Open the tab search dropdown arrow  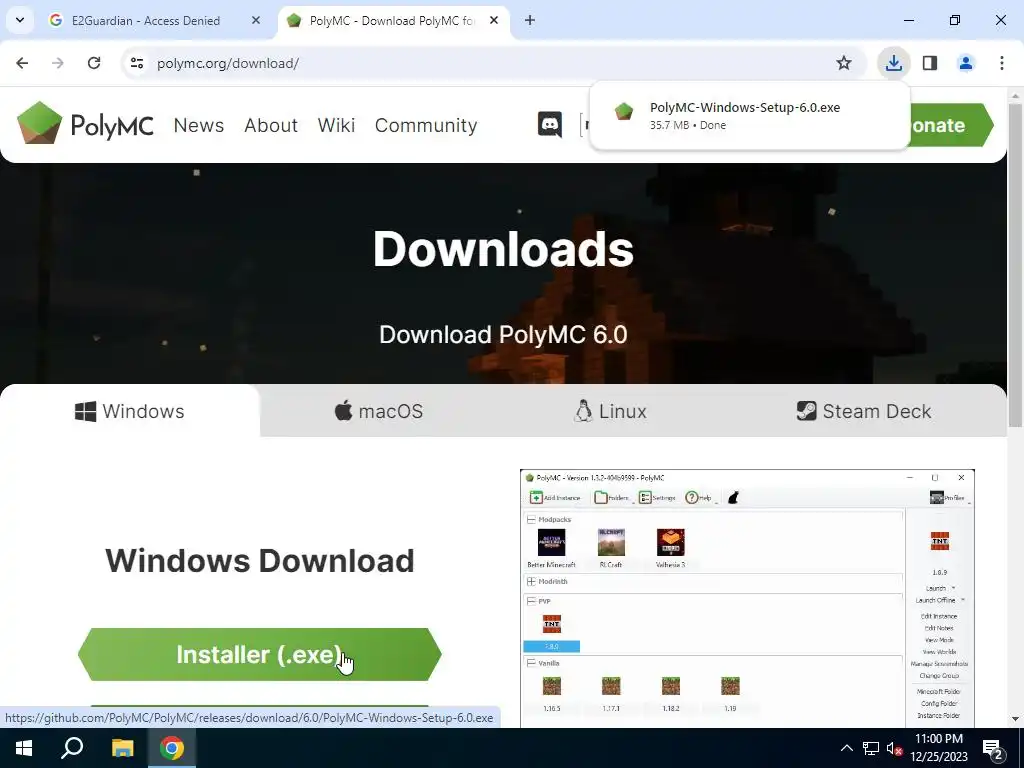pos(20,20)
